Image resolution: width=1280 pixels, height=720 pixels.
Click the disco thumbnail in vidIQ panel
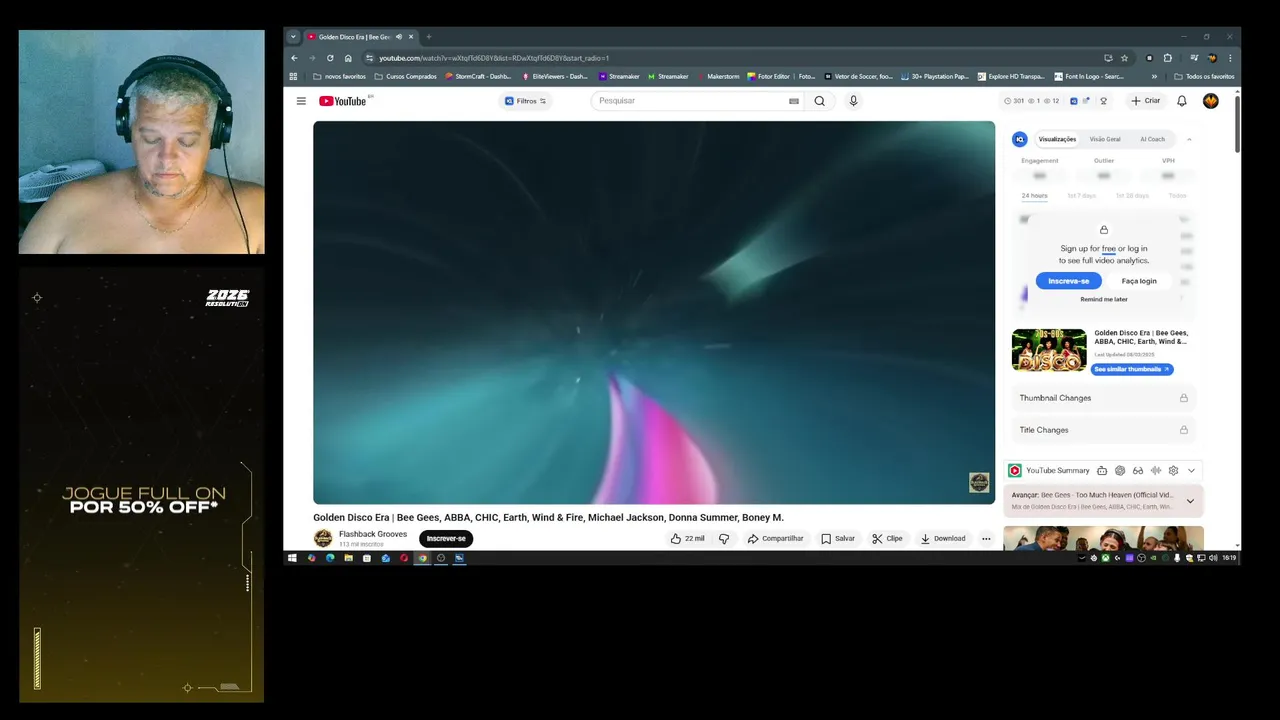click(x=1049, y=350)
